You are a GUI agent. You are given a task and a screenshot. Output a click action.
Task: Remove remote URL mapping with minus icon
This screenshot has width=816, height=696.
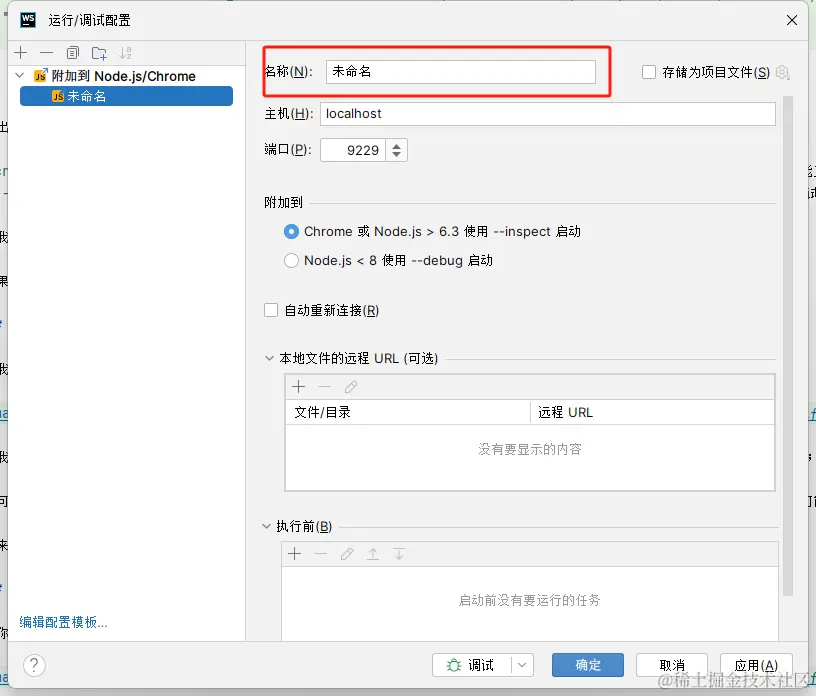[324, 387]
